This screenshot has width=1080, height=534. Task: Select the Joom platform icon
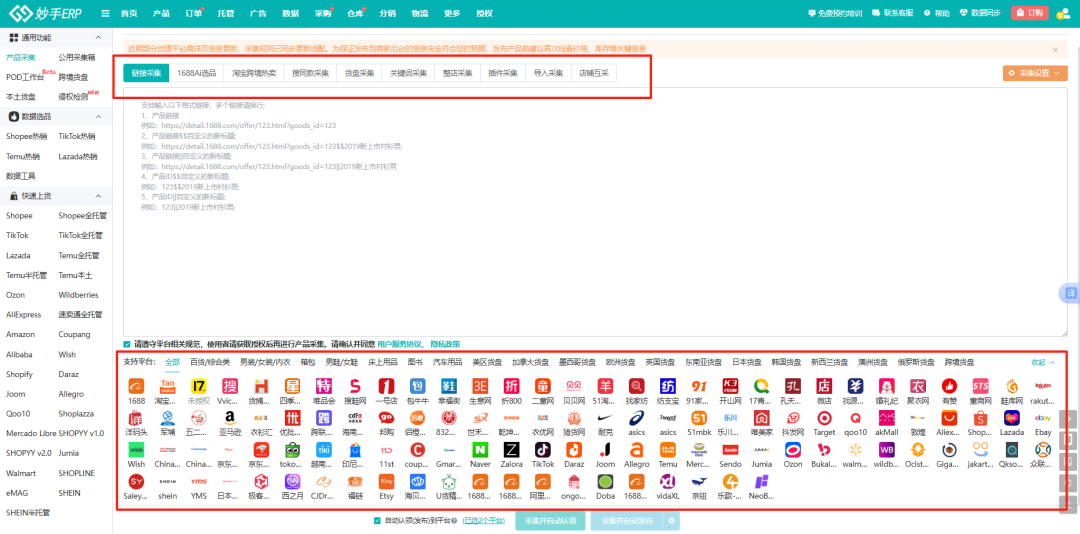[605, 450]
